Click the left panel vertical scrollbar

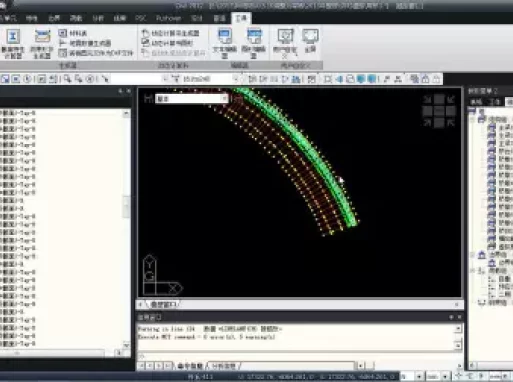tap(126, 228)
